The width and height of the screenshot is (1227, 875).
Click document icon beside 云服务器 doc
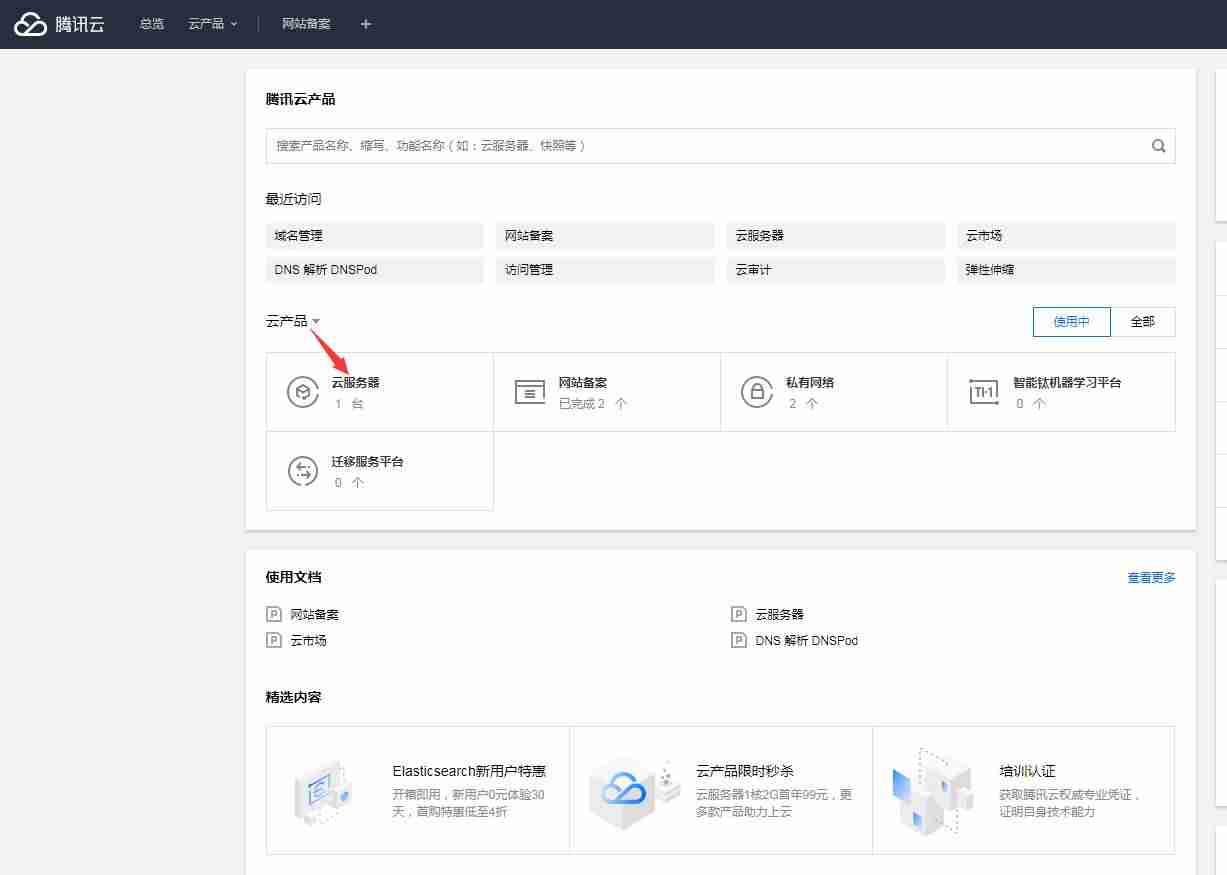[x=739, y=614]
